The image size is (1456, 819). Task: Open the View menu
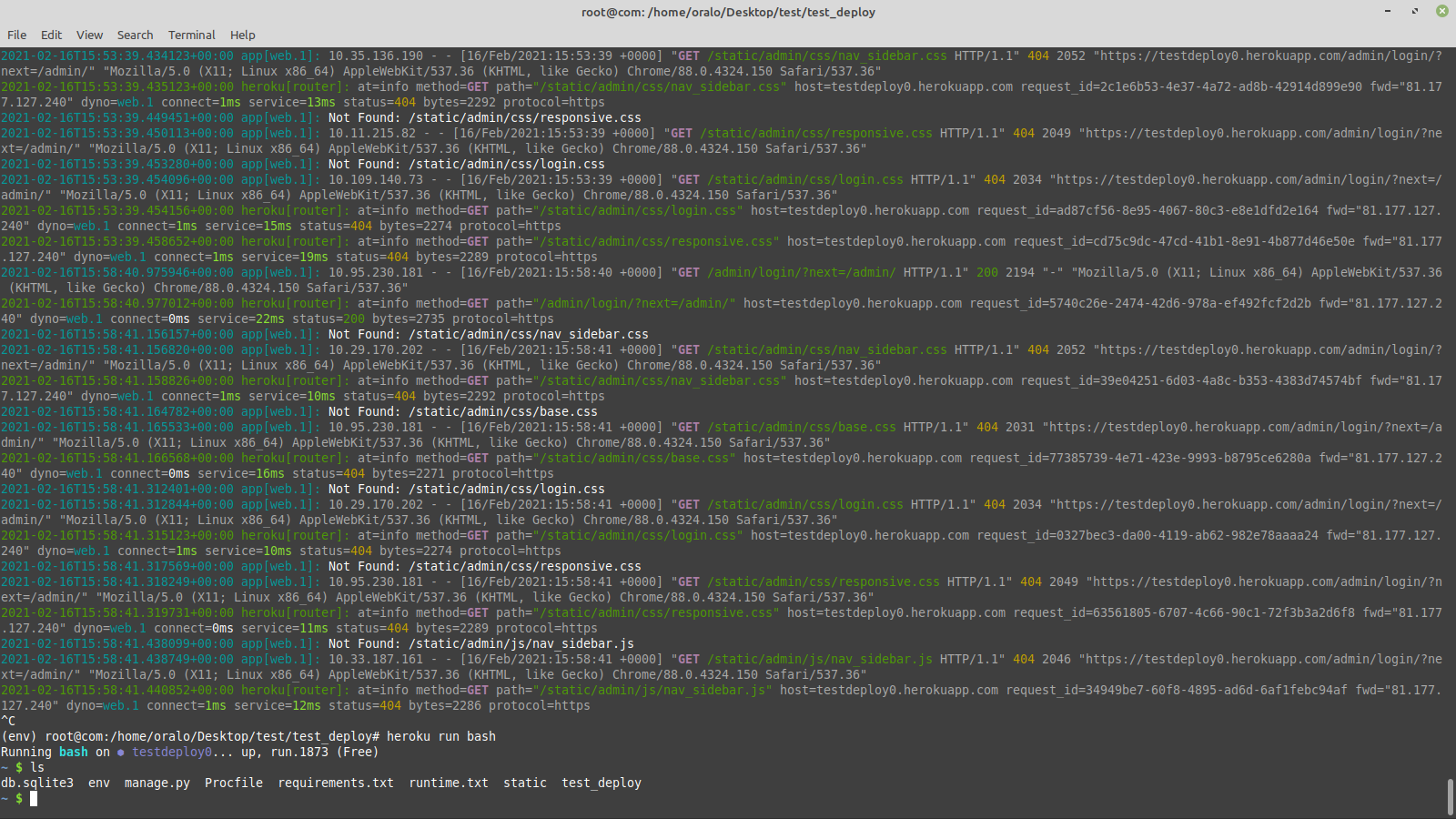click(x=89, y=35)
